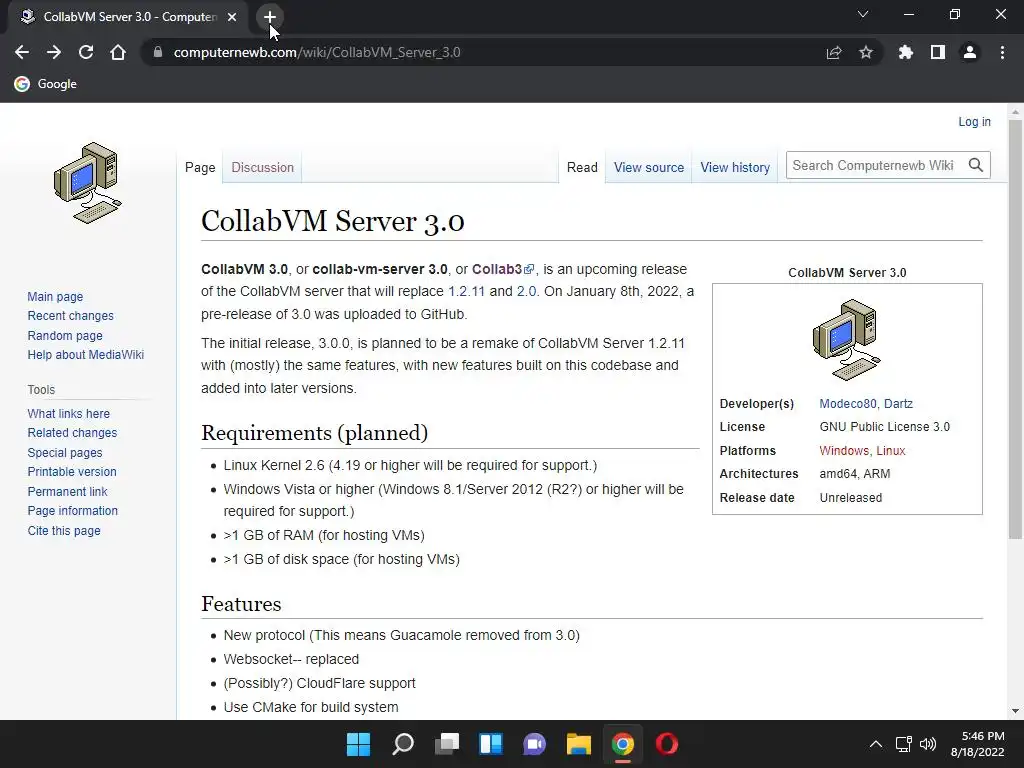Launch Opera from the taskbar
Screen dimensions: 1024x768
[x=667, y=744]
